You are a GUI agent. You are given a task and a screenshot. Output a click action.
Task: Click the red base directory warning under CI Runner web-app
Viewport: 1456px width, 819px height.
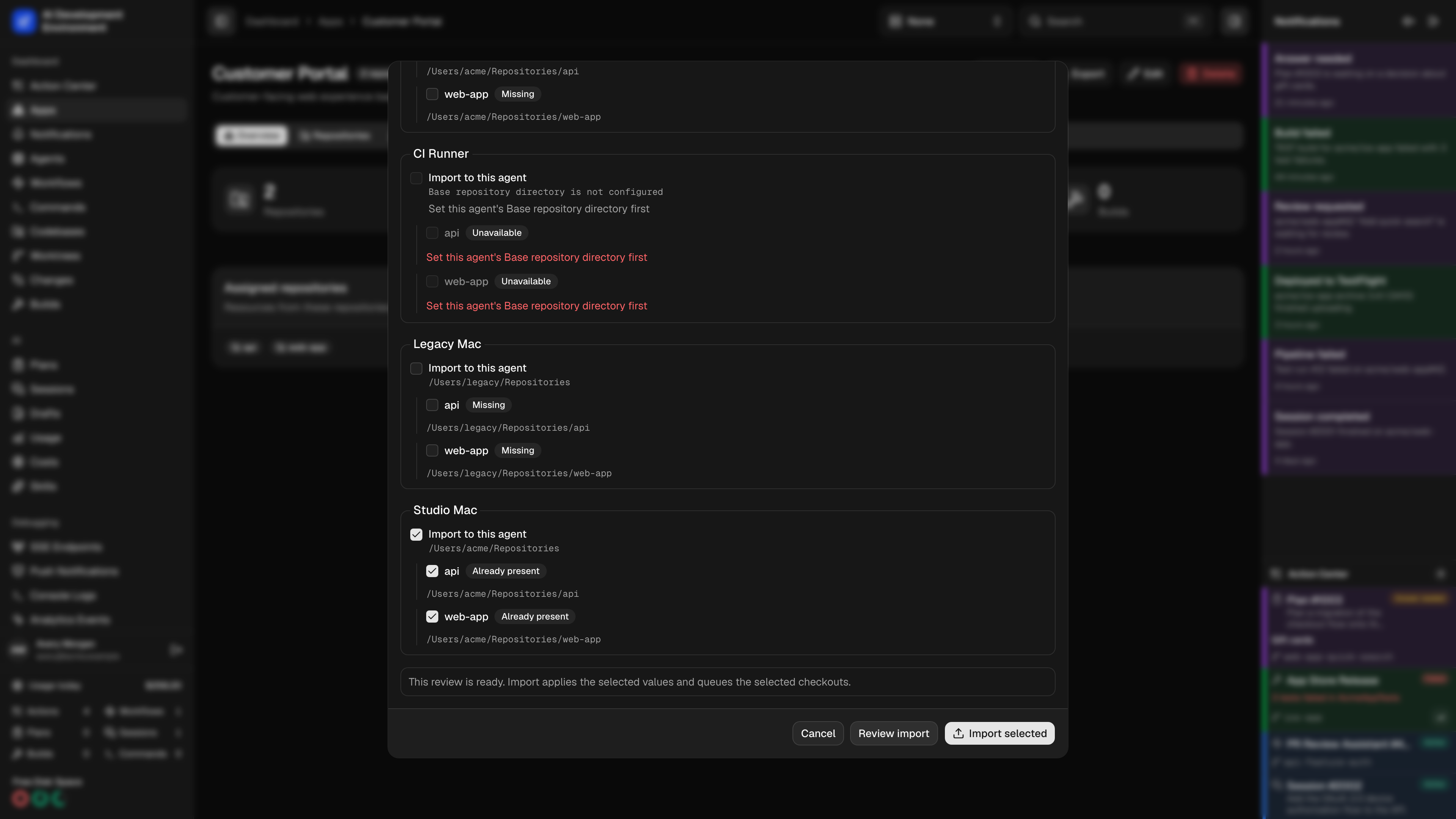click(537, 306)
